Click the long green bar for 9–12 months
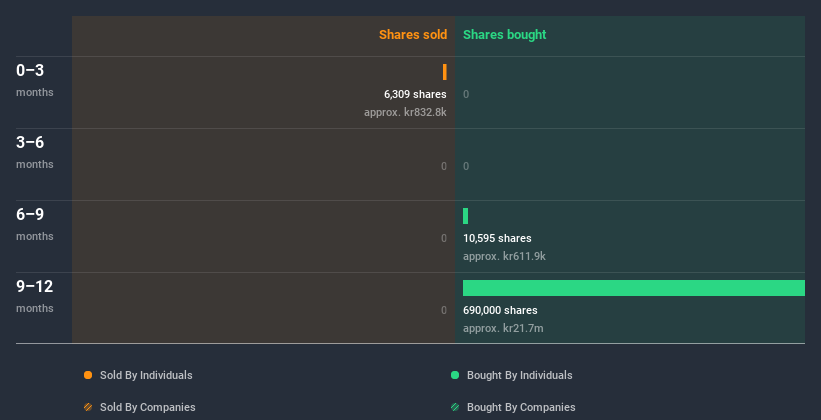Image resolution: width=821 pixels, height=420 pixels. coord(634,288)
